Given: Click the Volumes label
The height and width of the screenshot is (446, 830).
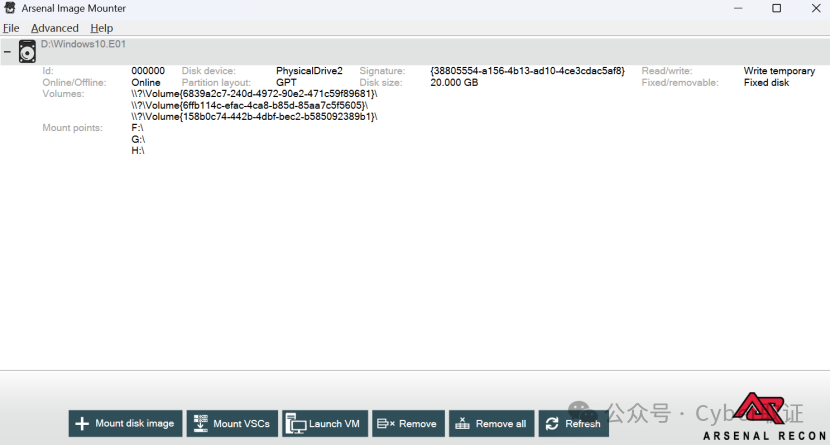Looking at the screenshot, I should coord(63,94).
